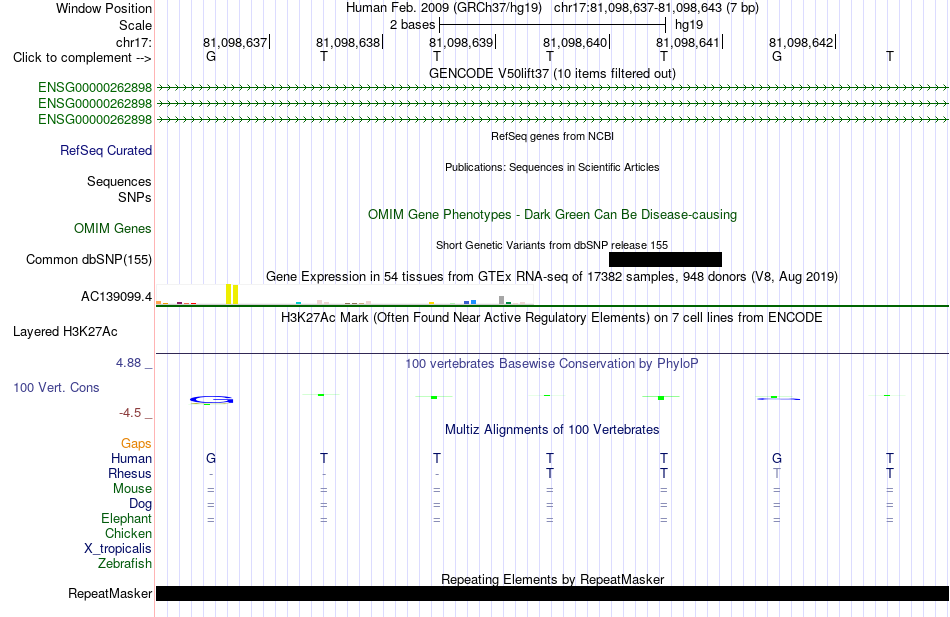This screenshot has width=950, height=617.
Task: Select the Chicken alignment row label
Action: click(128, 533)
